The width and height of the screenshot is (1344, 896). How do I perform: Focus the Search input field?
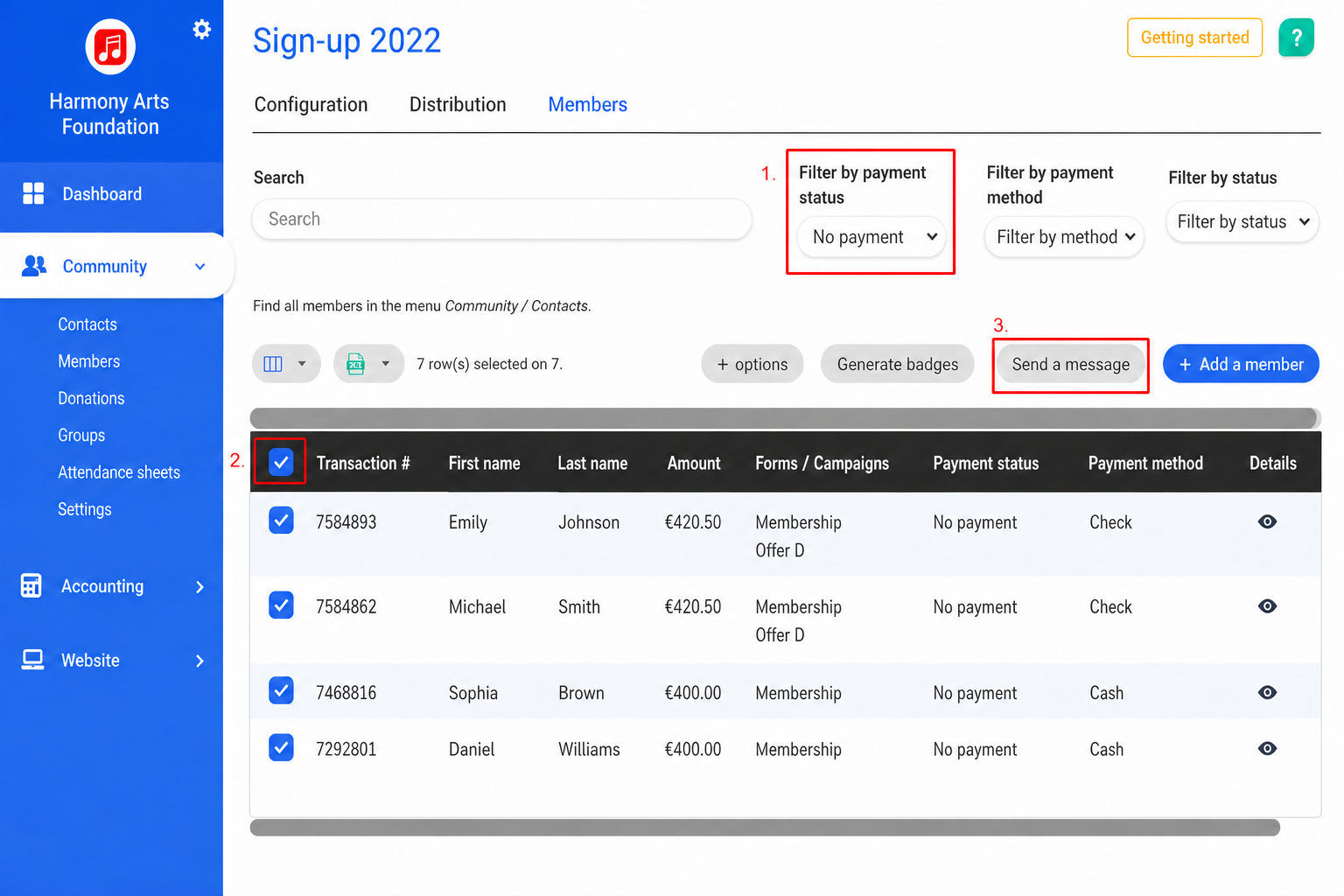(x=502, y=219)
